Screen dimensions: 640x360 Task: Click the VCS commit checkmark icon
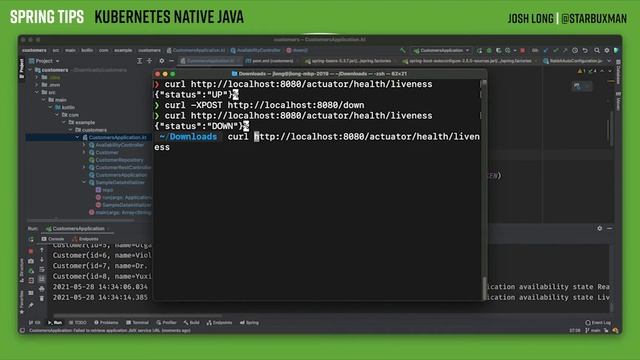tap(556, 50)
